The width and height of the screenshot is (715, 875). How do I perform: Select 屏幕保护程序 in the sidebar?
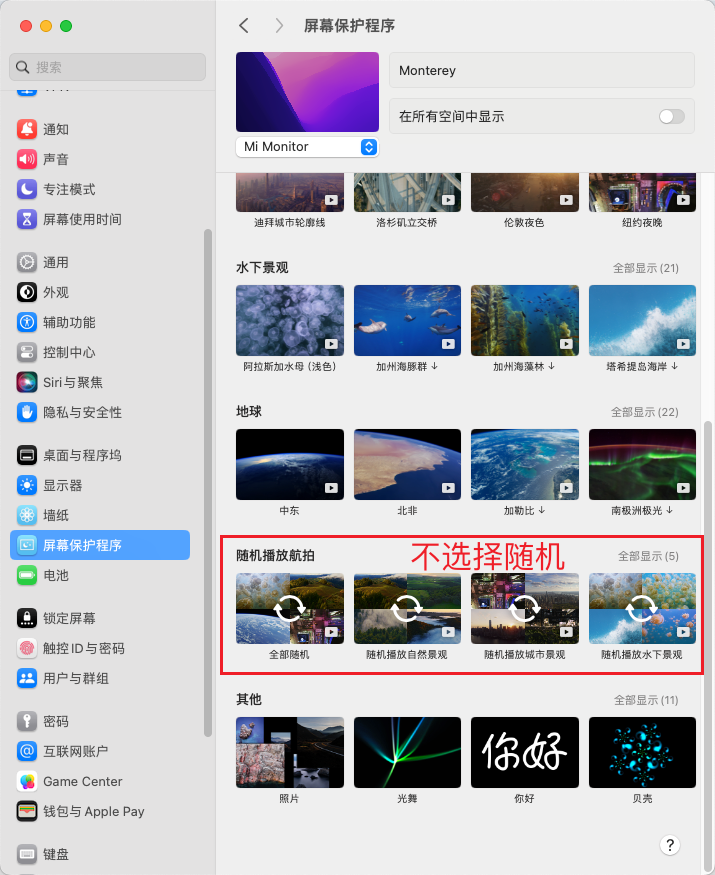(x=100, y=545)
